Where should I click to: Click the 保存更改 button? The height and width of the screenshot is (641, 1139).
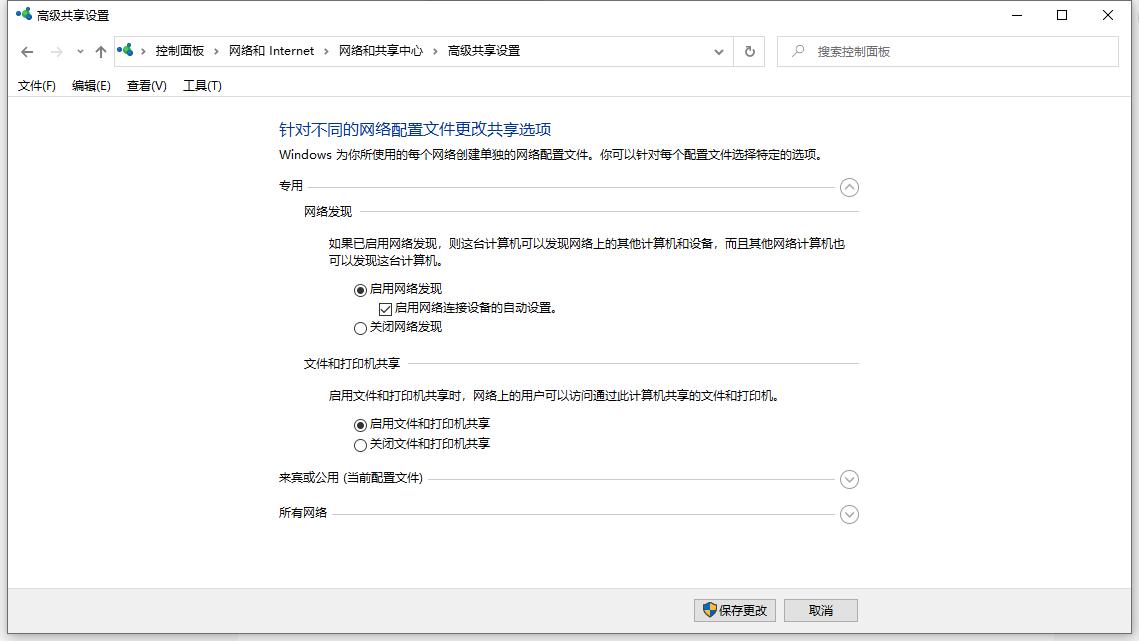734,610
